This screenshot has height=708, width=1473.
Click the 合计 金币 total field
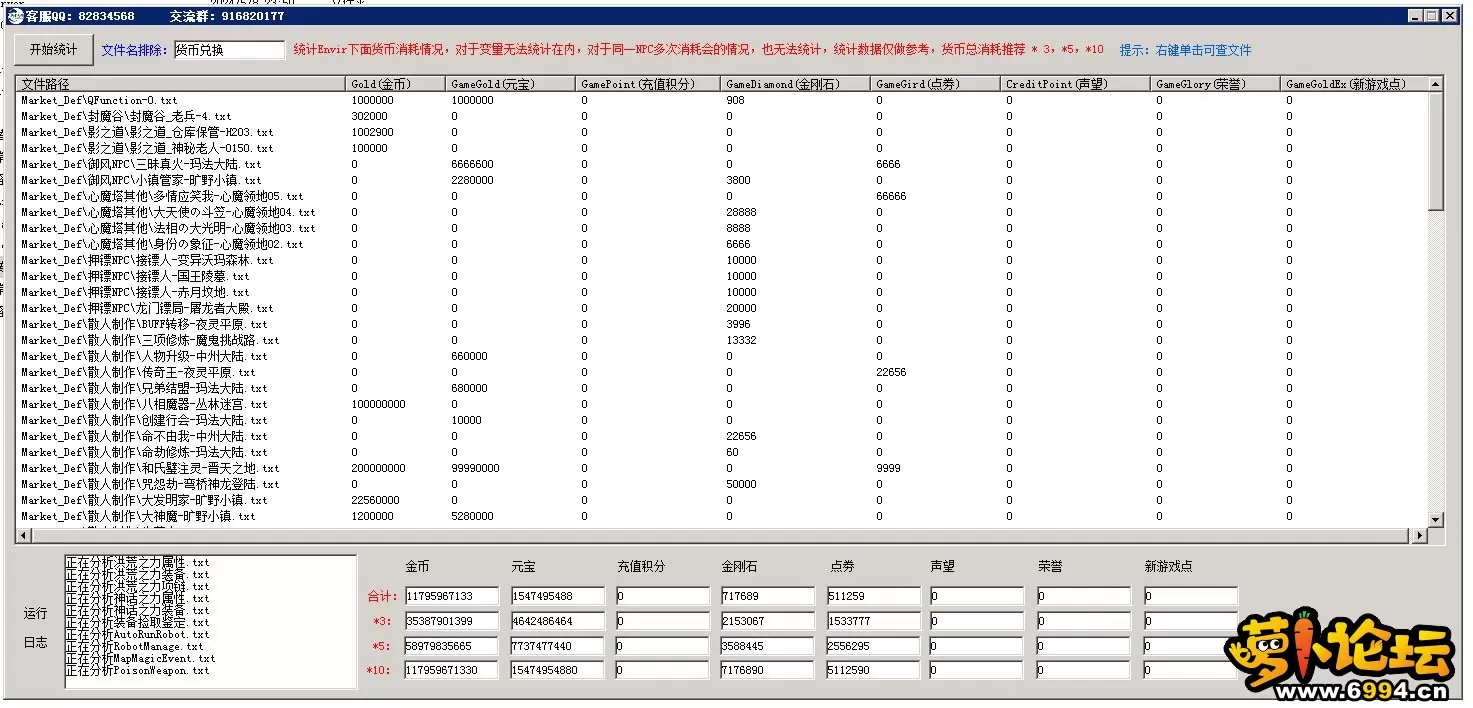(x=451, y=596)
